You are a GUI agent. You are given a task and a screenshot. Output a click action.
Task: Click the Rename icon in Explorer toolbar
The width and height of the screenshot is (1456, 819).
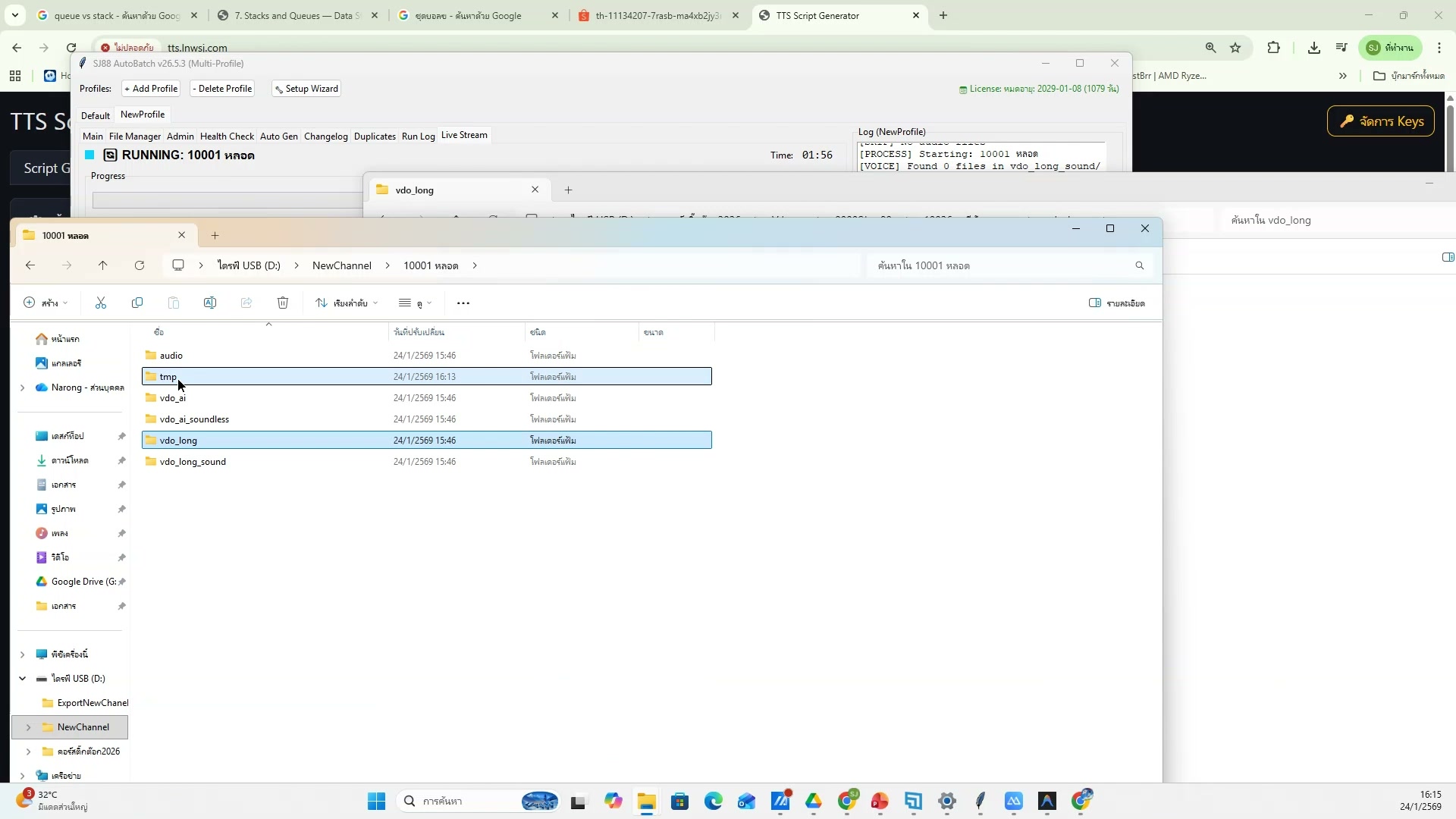click(x=210, y=303)
